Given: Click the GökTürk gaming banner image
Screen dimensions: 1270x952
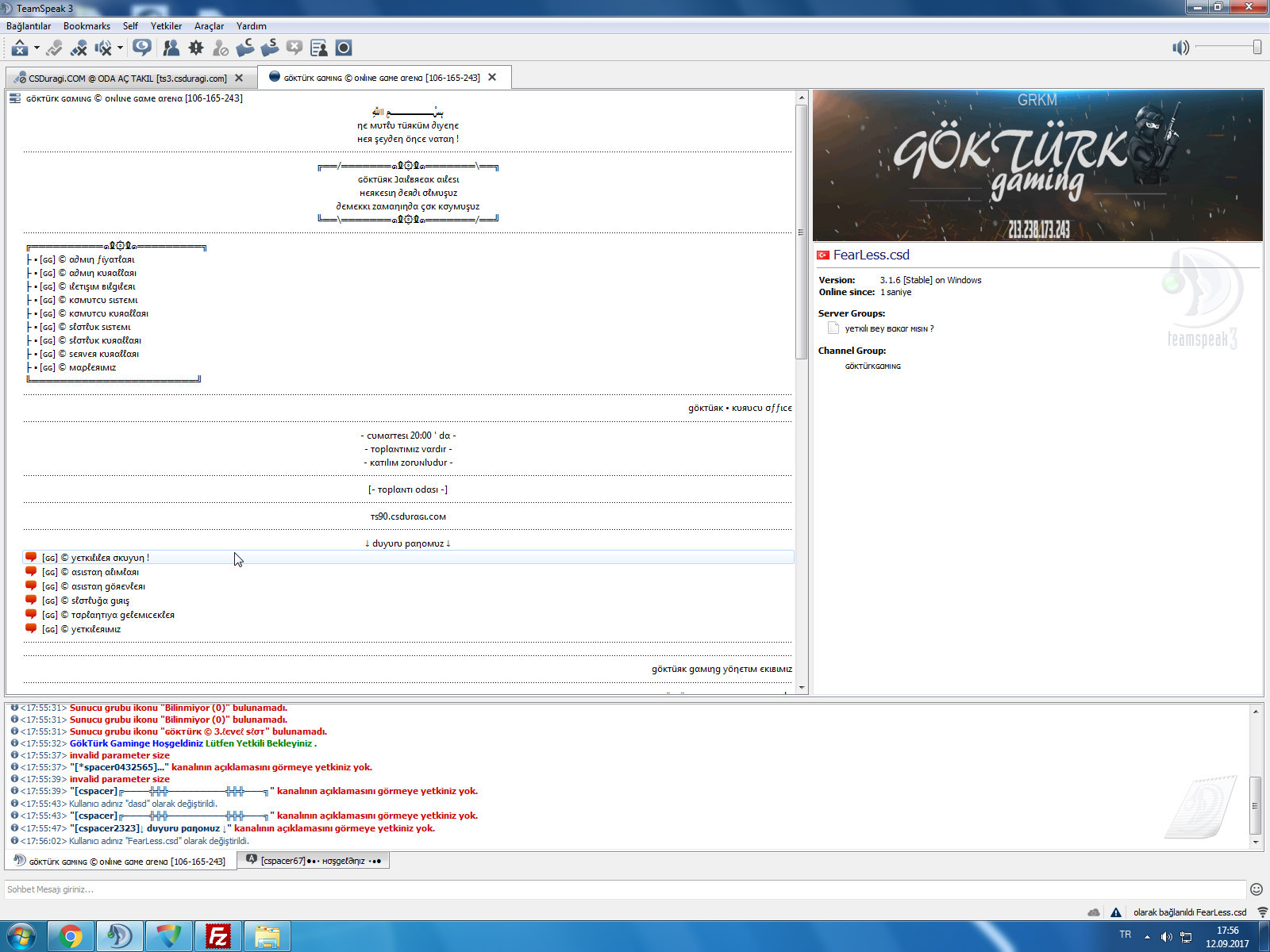Looking at the screenshot, I should 1037,165.
